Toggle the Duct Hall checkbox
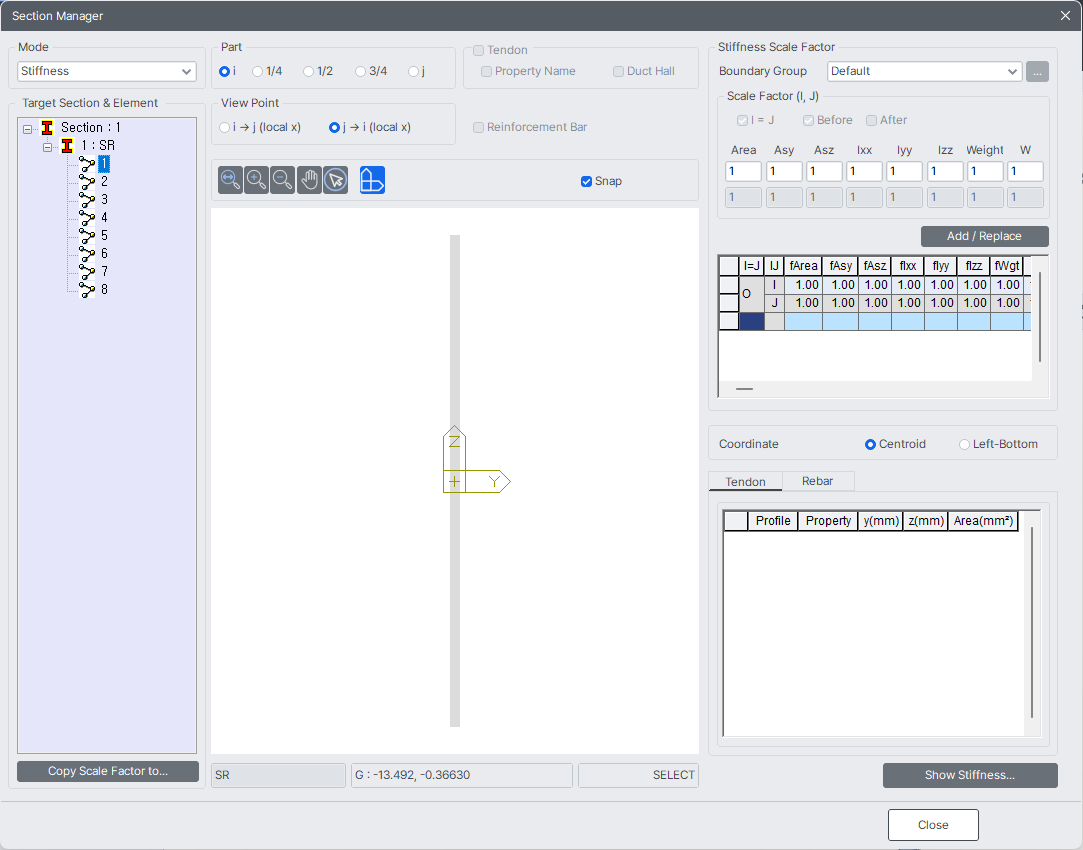The image size is (1083, 850). point(618,71)
